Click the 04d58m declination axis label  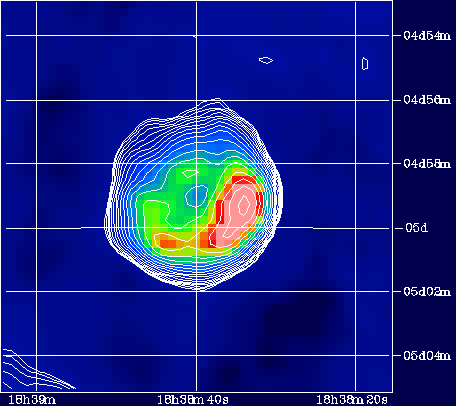click(426, 163)
